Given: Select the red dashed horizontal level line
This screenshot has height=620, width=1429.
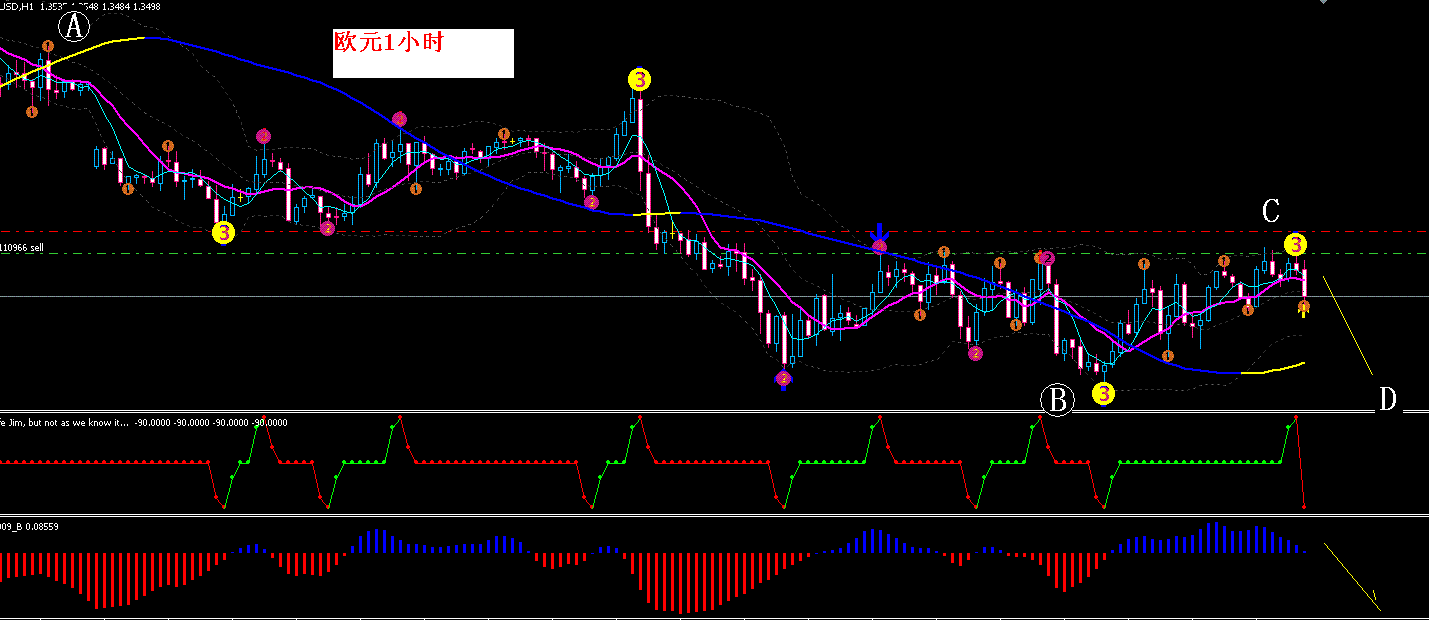Looking at the screenshot, I should point(714,231).
